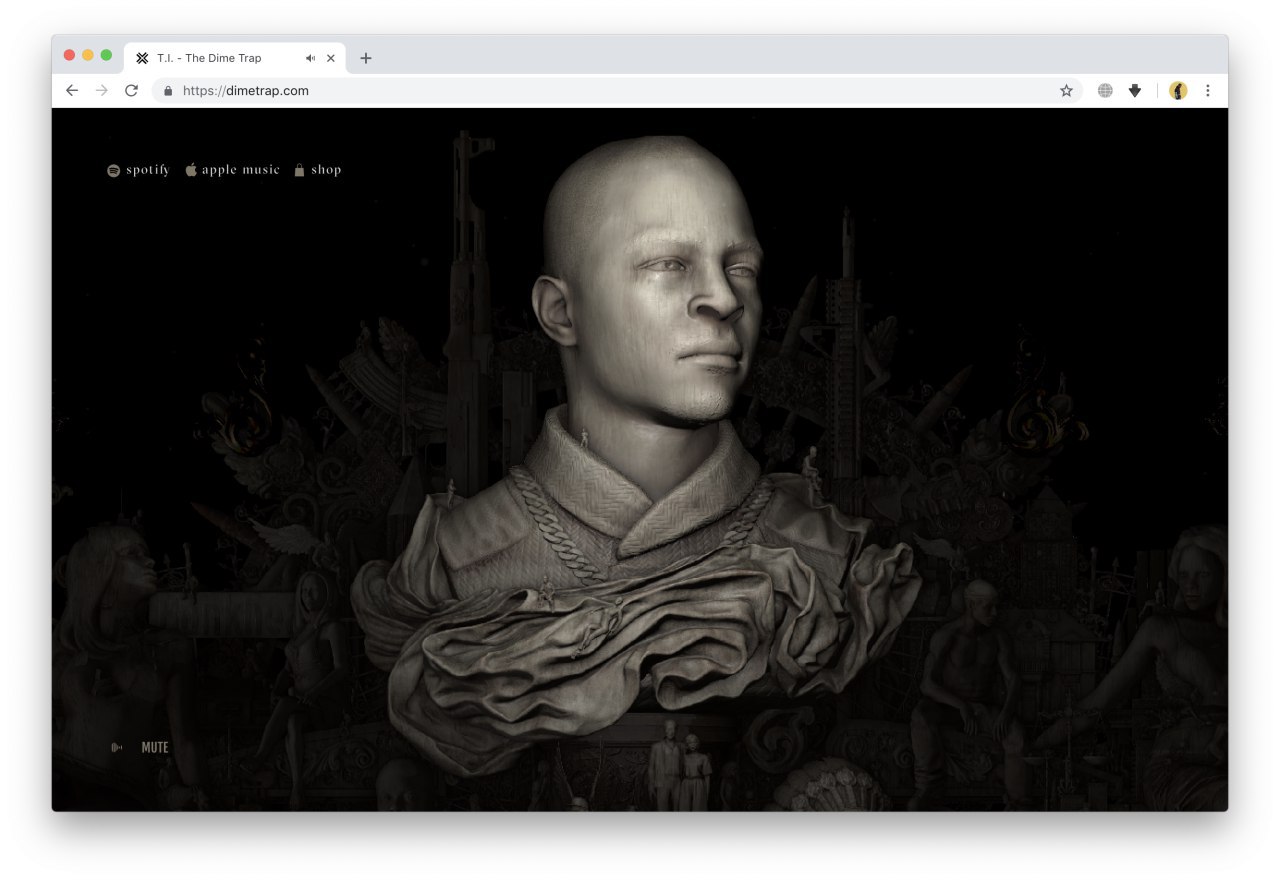Click the Apple logo icon

[x=191, y=170]
